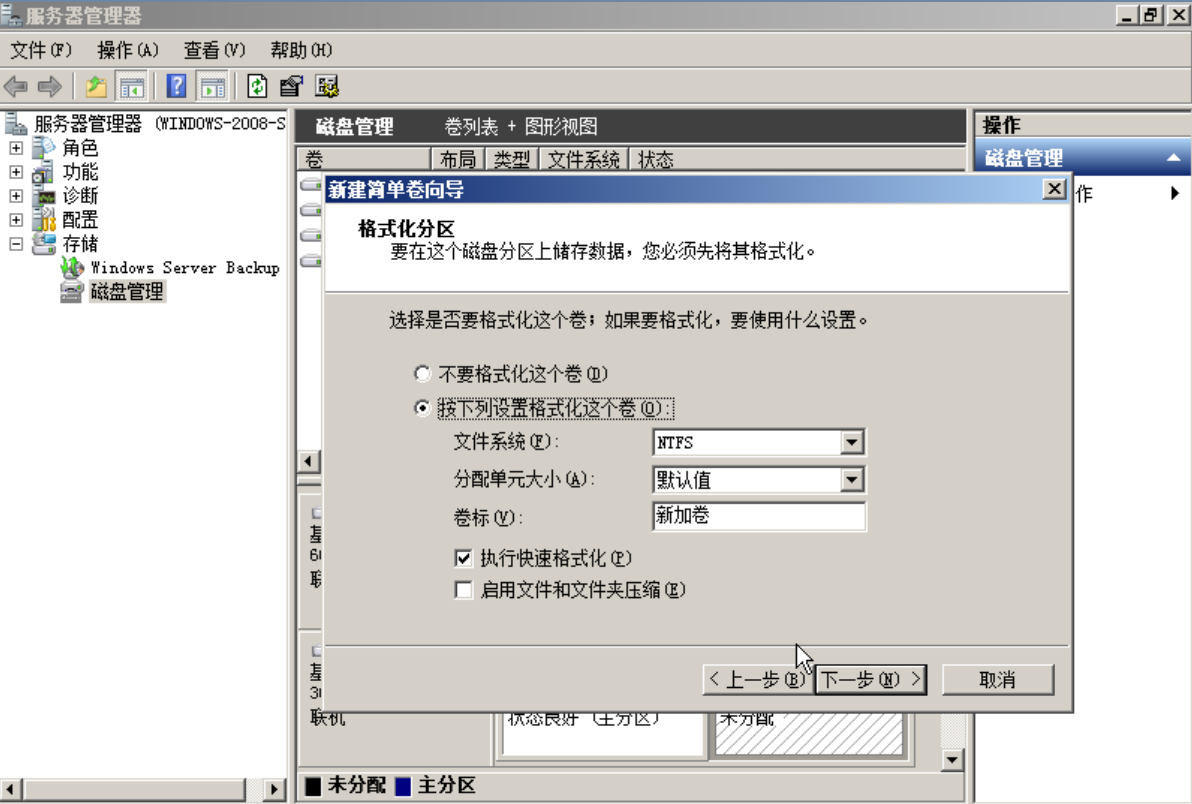1192x804 pixels.
Task: Uncheck 执行快速格式化 checkbox
Action: pos(463,558)
